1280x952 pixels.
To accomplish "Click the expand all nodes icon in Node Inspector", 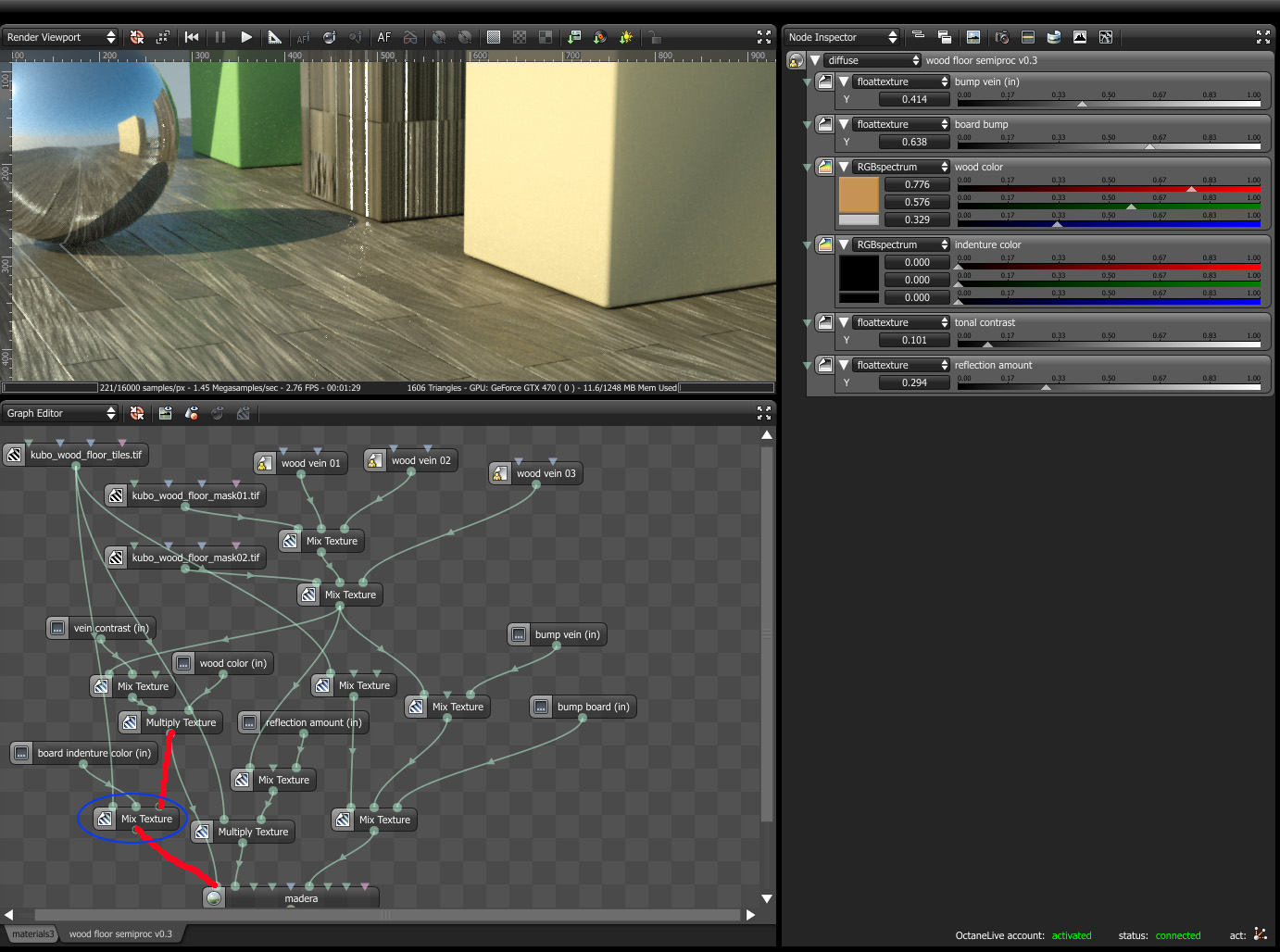I will [x=918, y=37].
